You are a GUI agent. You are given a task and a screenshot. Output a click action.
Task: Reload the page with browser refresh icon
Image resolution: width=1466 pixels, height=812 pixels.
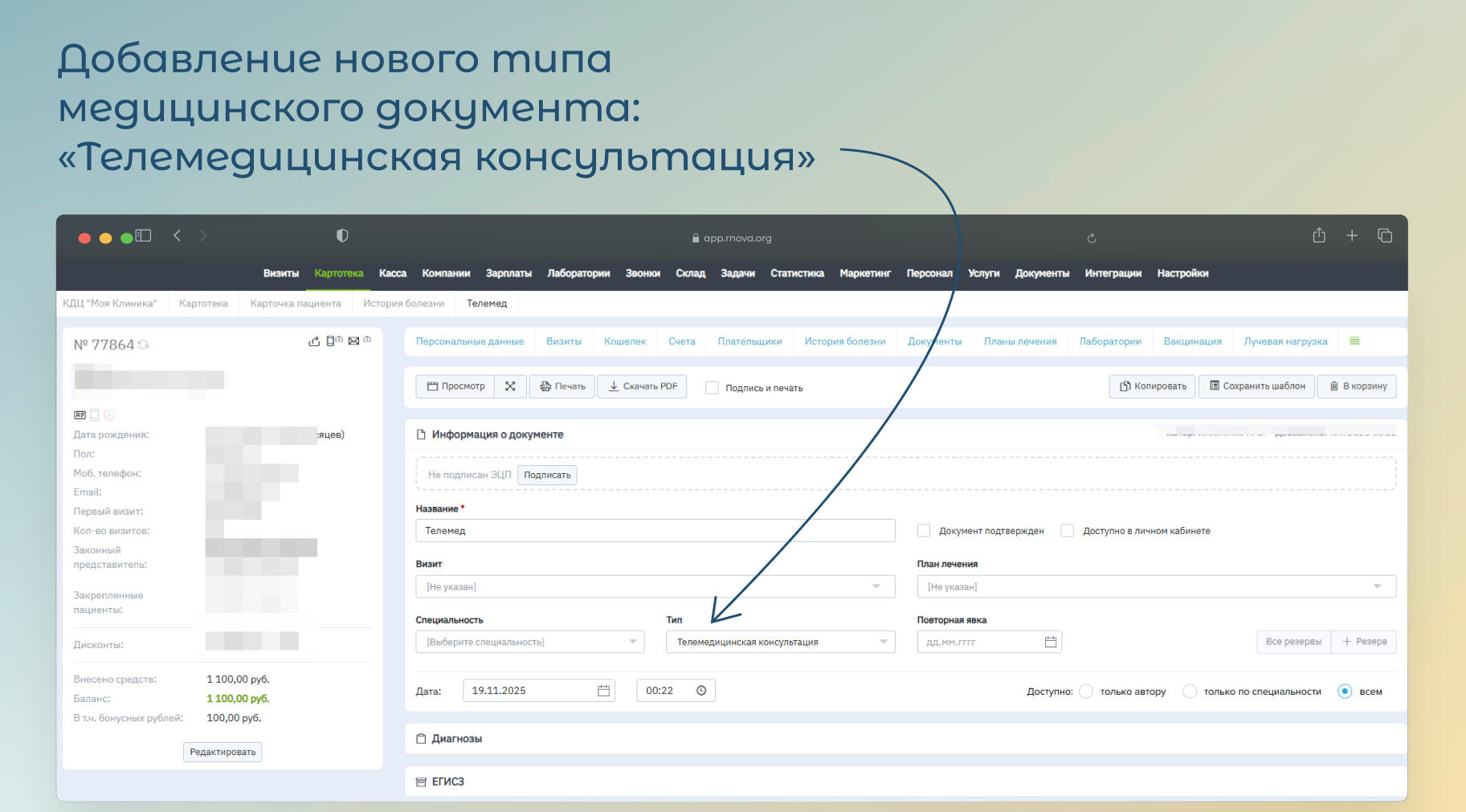coord(1091,238)
